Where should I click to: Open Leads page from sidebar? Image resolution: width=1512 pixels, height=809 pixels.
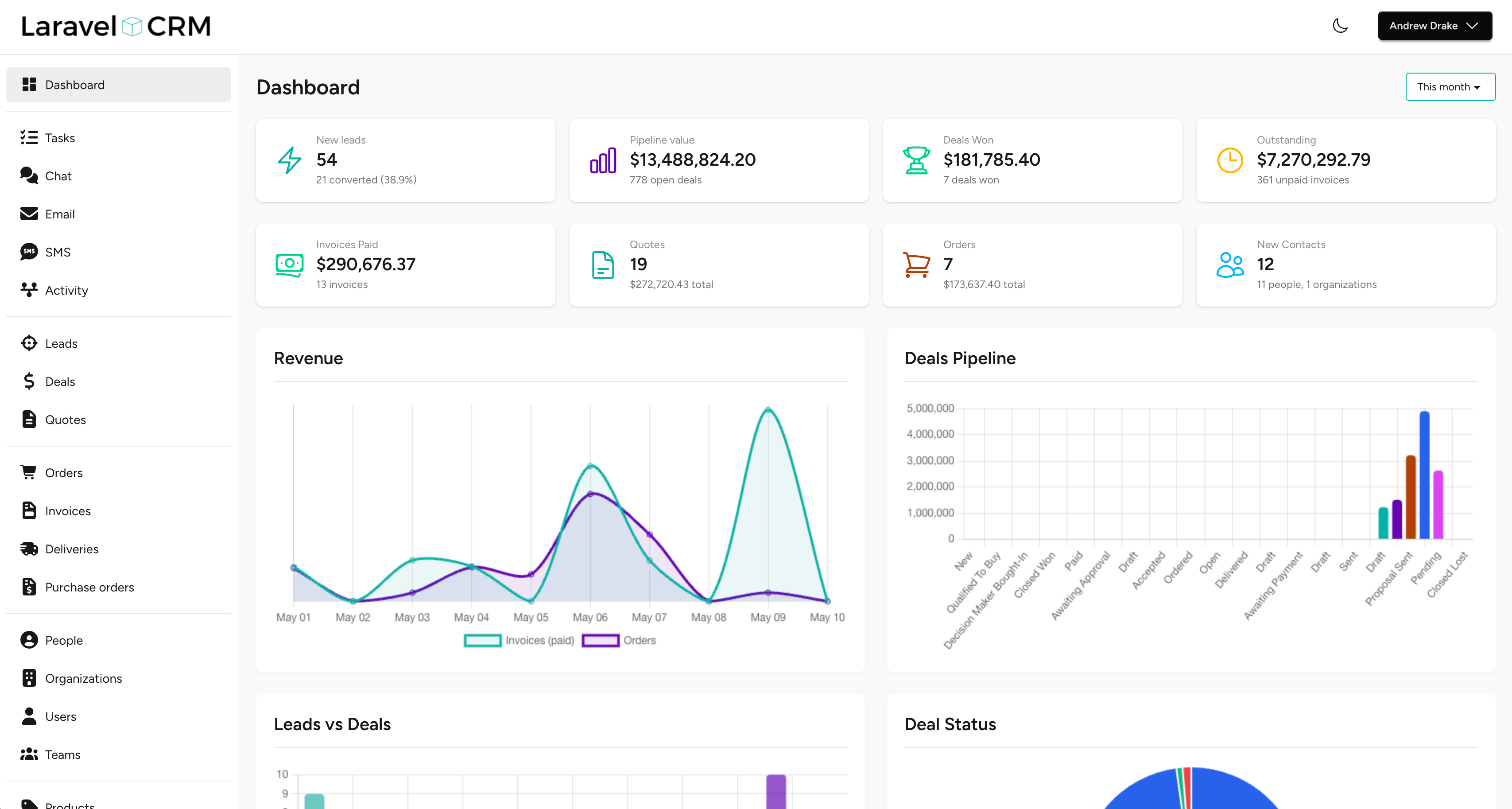119,343
